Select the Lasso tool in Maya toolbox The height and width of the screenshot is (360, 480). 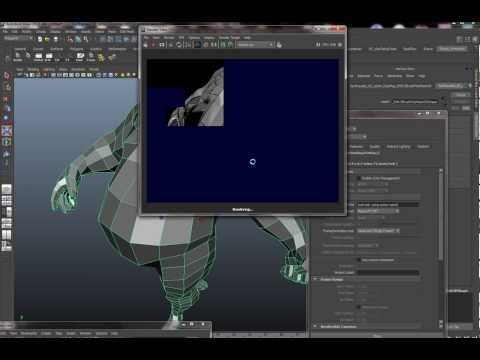pyautogui.click(x=7, y=87)
